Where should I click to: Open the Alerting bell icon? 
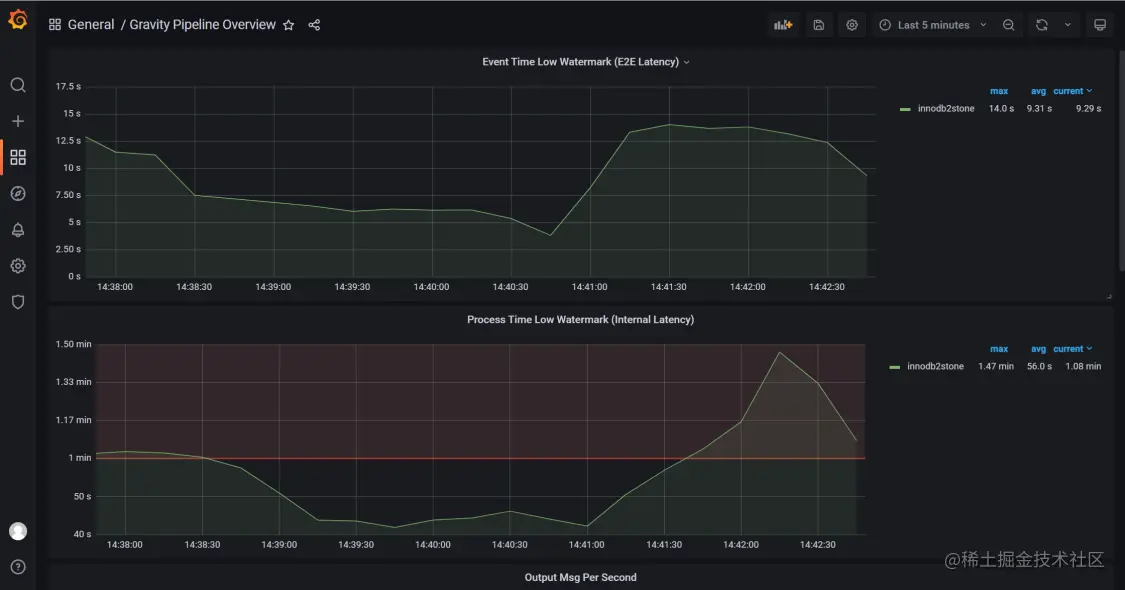(18, 230)
